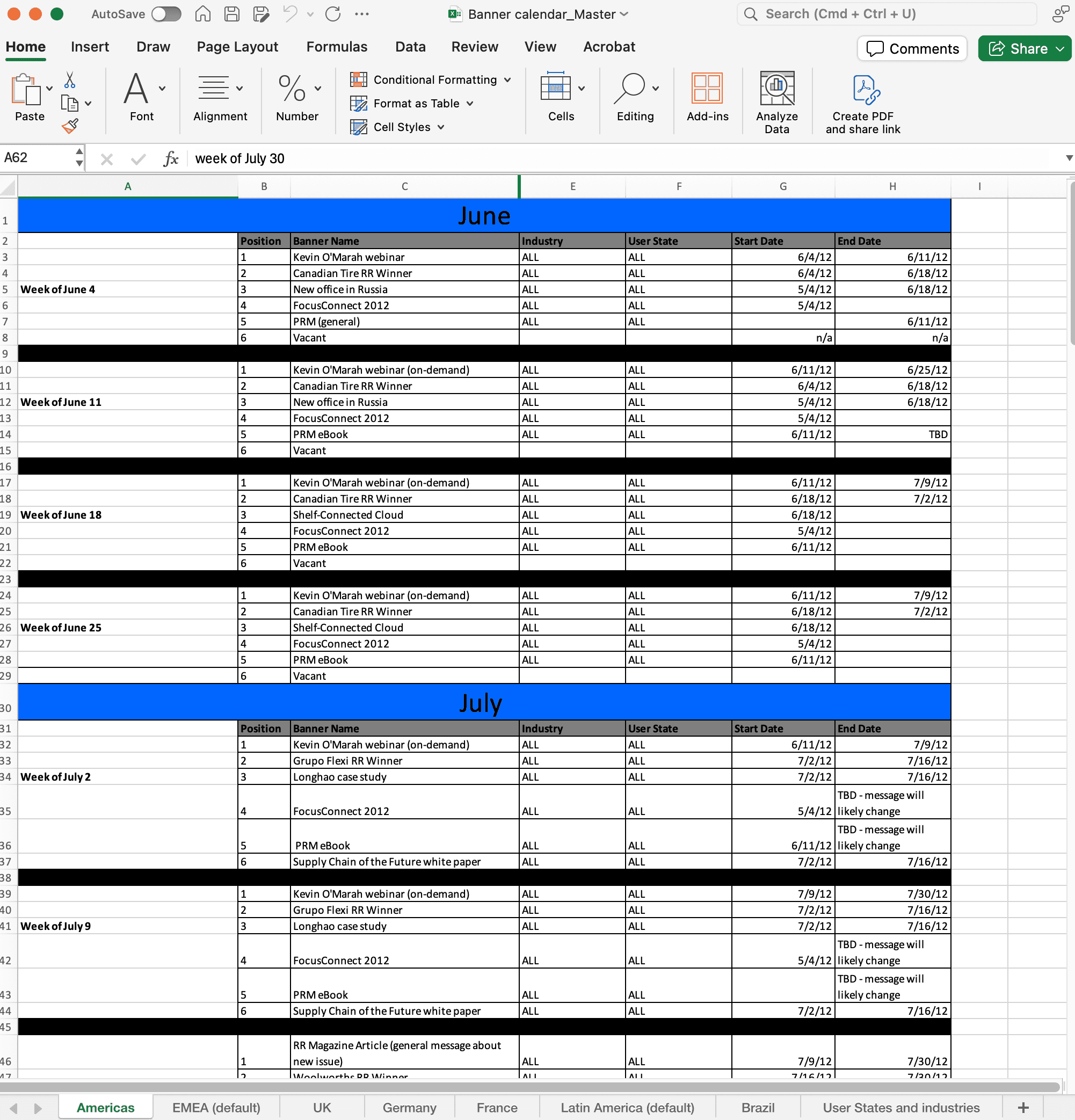1075x1120 pixels.
Task: Expand the Paste options arrow
Action: tap(50, 89)
